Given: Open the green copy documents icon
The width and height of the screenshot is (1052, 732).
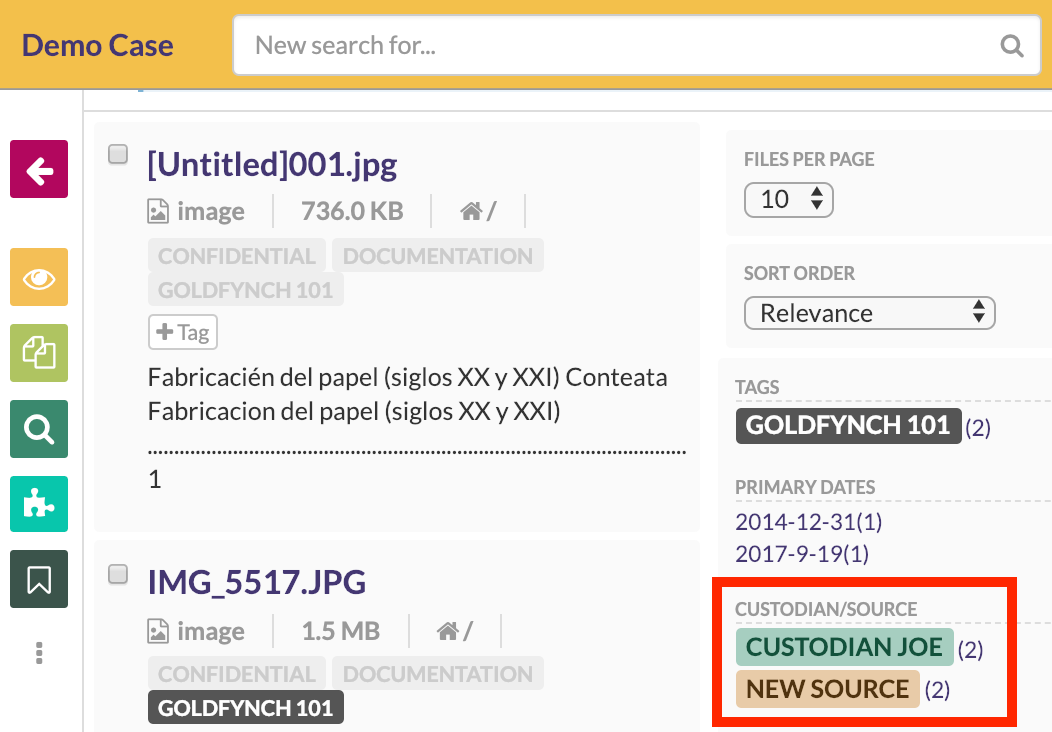Looking at the screenshot, I should 39,353.
